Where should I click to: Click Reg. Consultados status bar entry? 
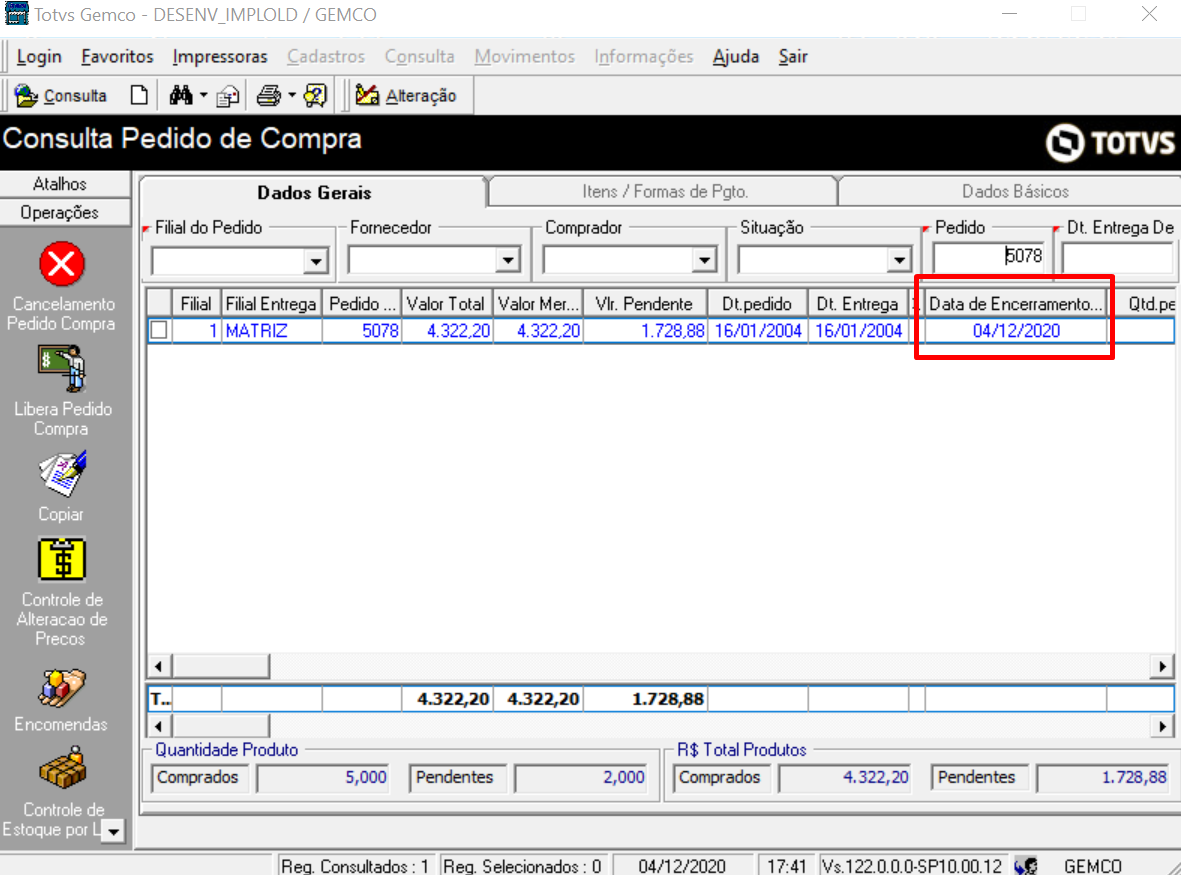point(356,866)
